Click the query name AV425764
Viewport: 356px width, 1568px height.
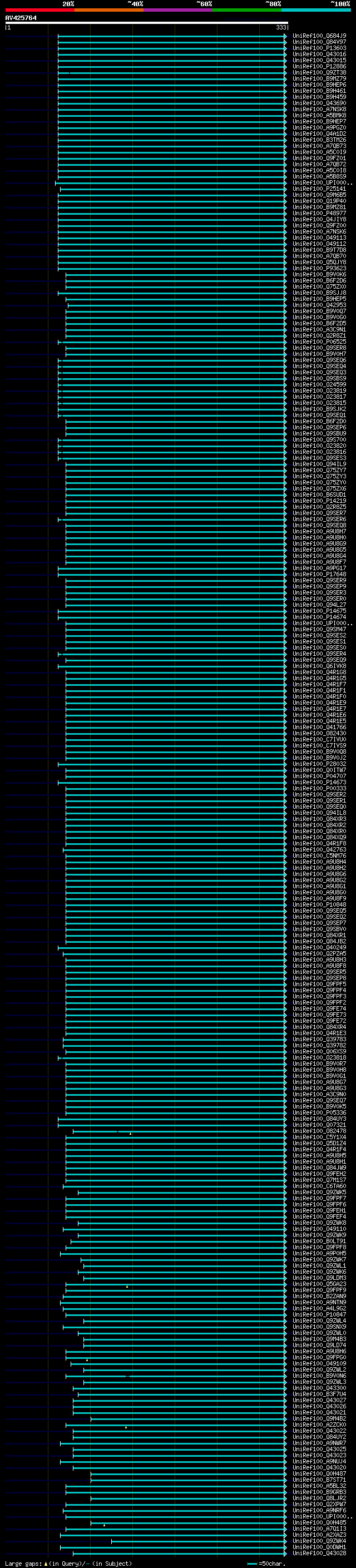coord(21,18)
